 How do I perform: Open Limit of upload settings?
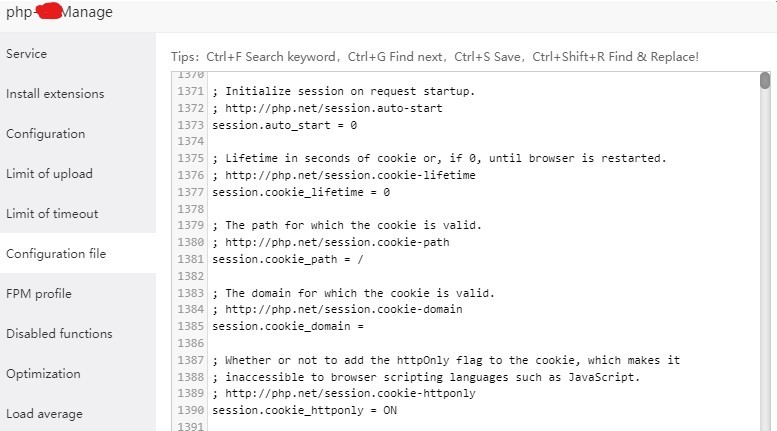tap(49, 174)
